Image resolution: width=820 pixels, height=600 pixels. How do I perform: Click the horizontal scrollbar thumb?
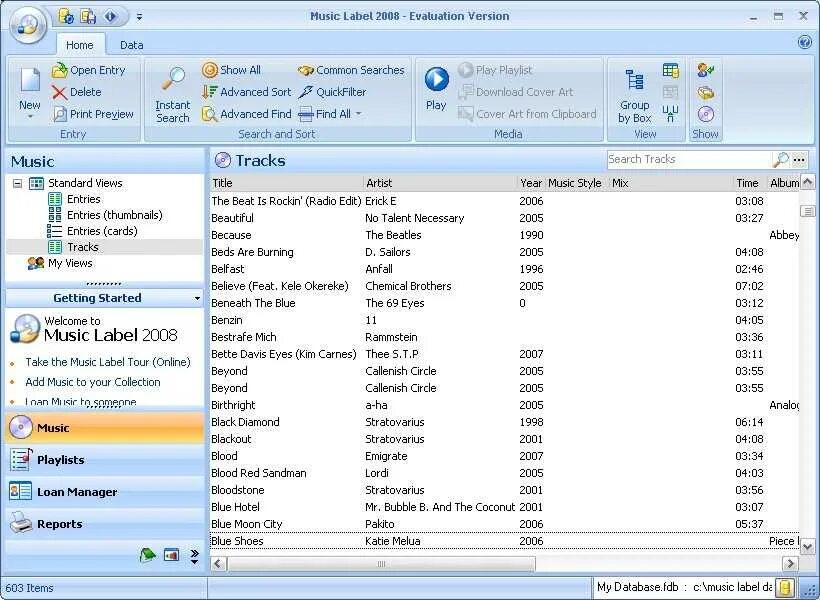point(381,563)
